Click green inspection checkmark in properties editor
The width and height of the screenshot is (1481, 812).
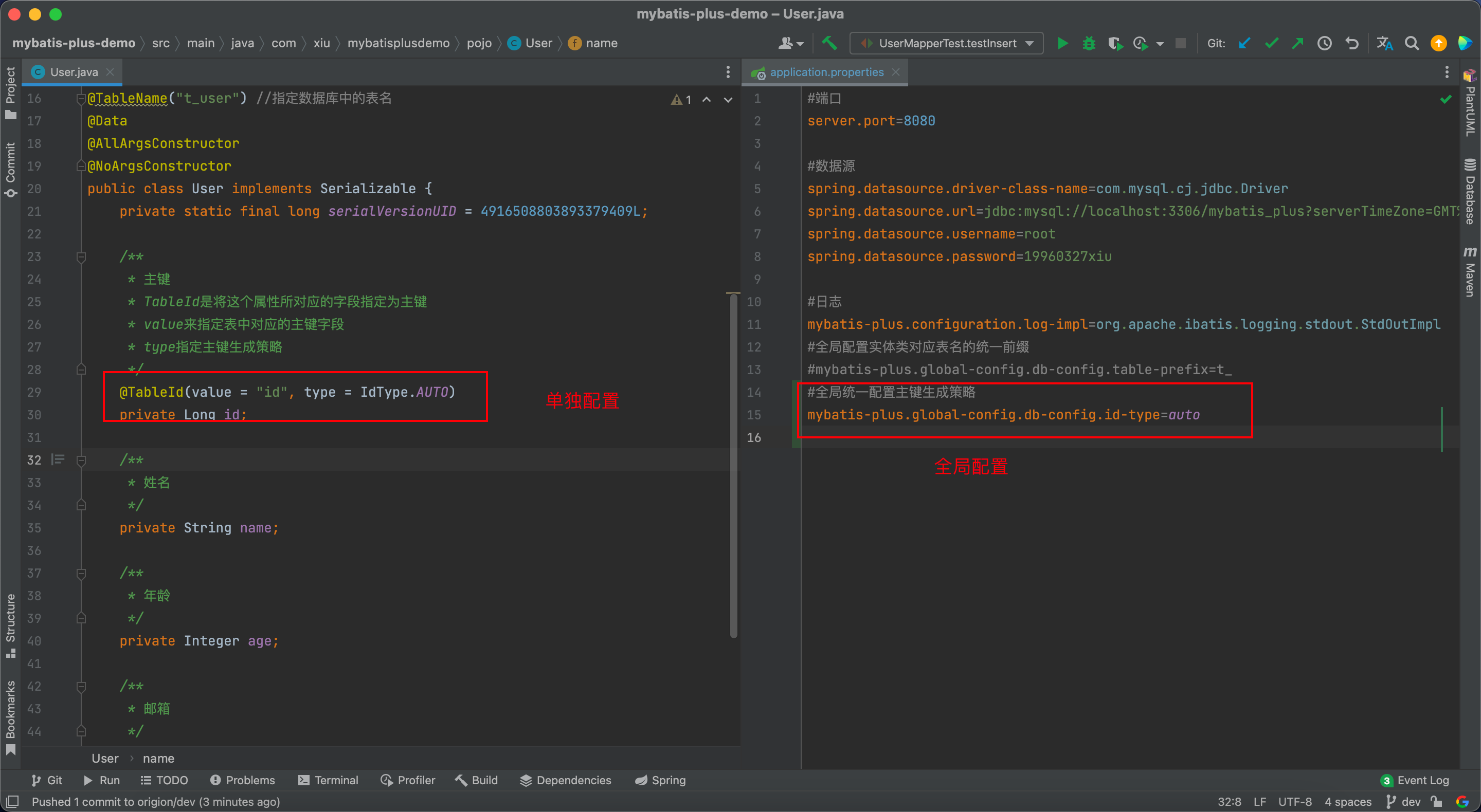1446,99
